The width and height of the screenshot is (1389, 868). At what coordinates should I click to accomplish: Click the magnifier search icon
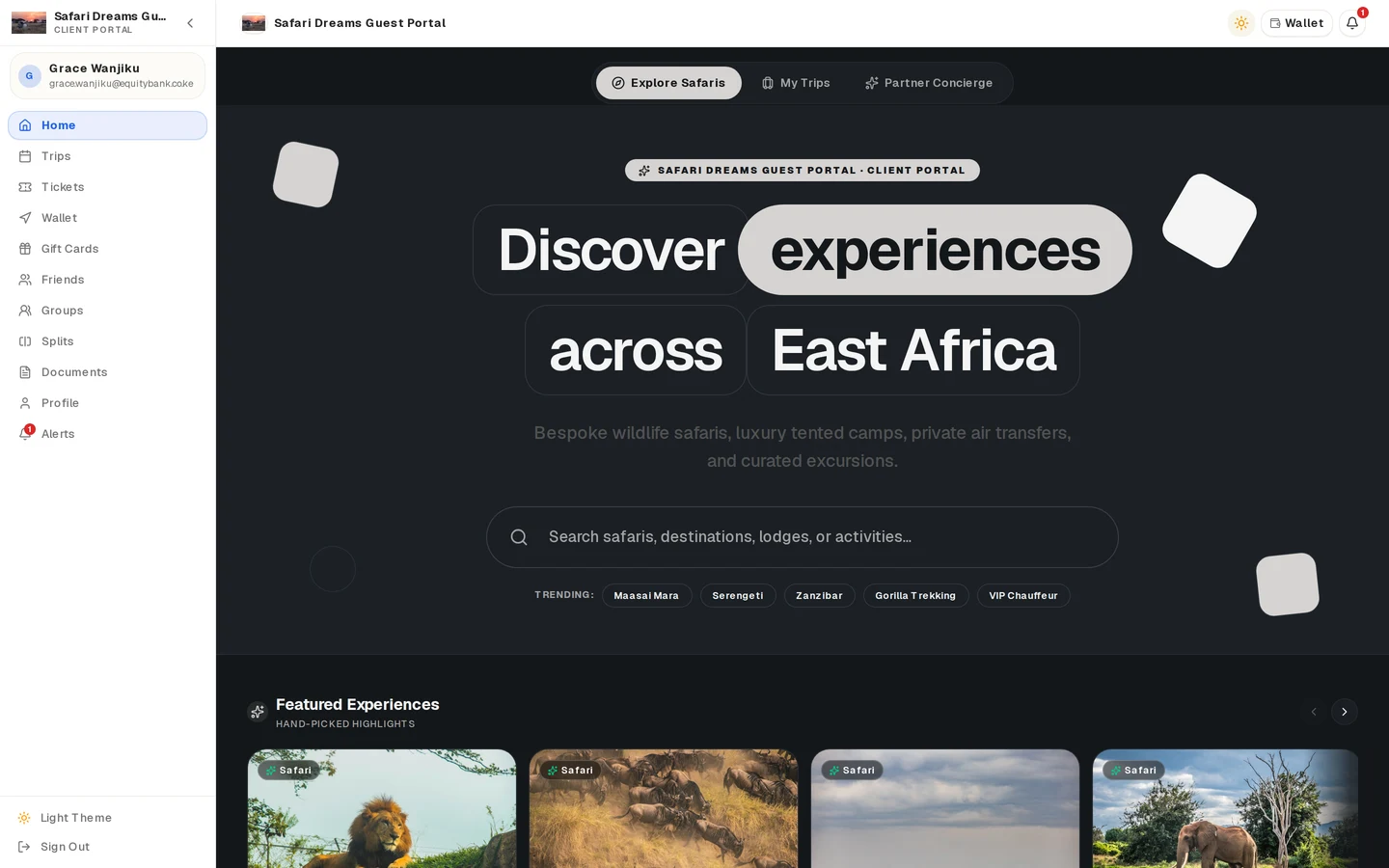519,537
